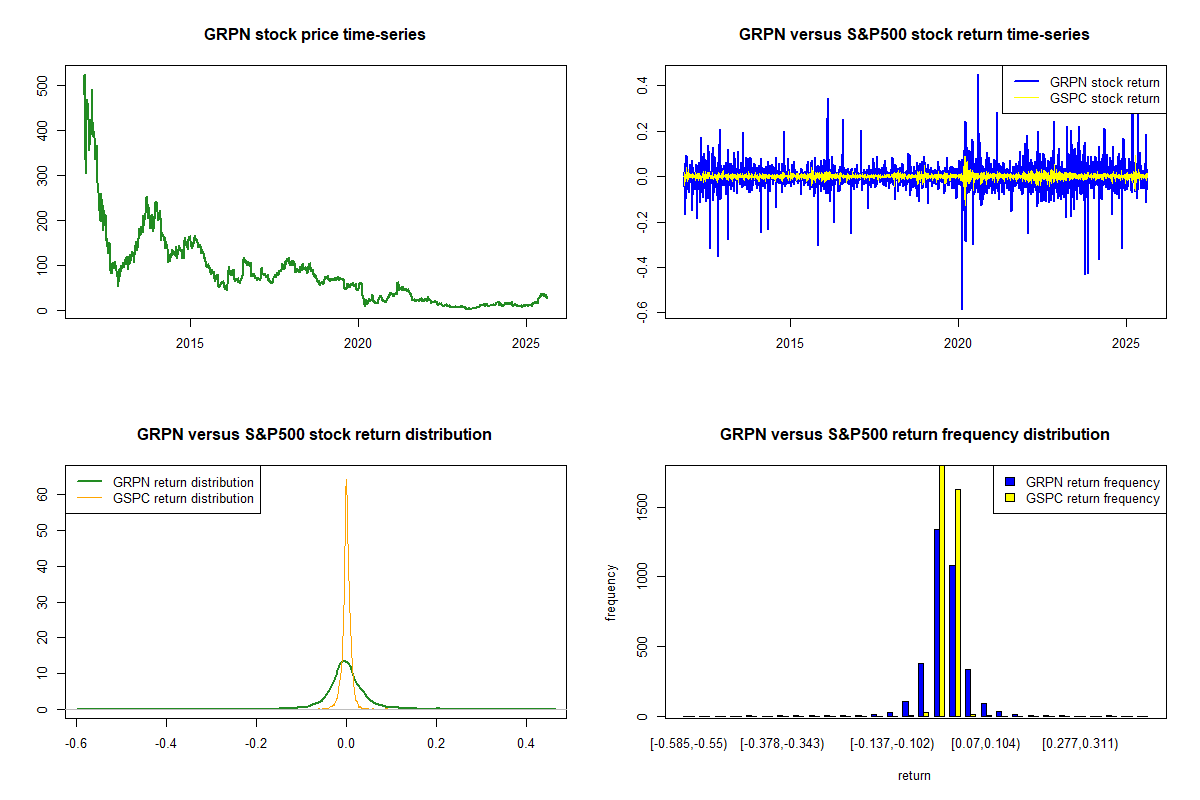Click the 'GRPN versus S&P500 stock return time-series' title
Screen dimensions: 1200x800
(x=914, y=35)
